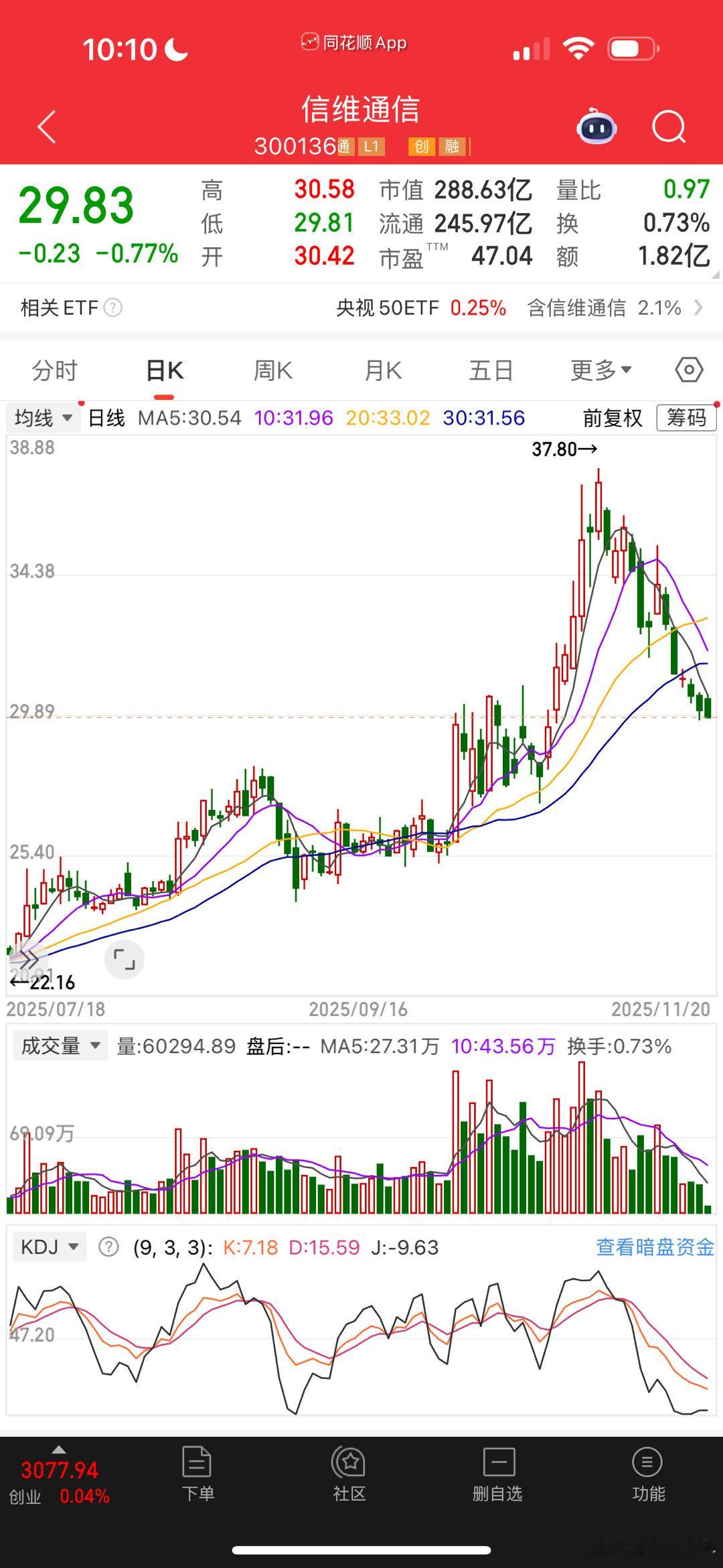Select the 日K tab
The image size is (723, 1568).
coord(165,370)
